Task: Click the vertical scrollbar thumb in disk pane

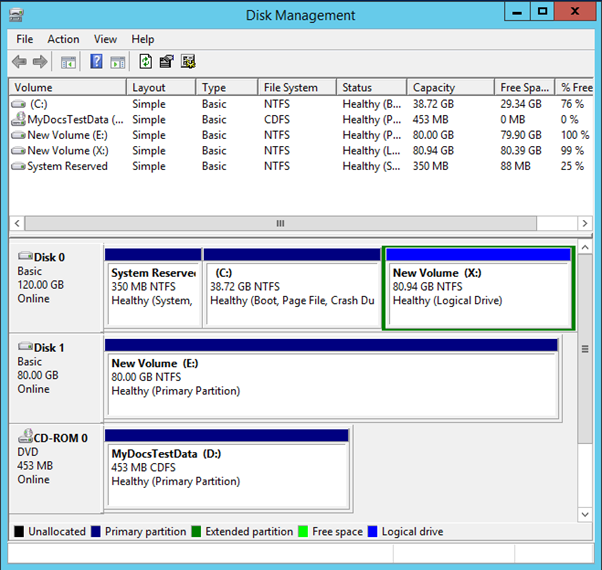Action: 585,349
